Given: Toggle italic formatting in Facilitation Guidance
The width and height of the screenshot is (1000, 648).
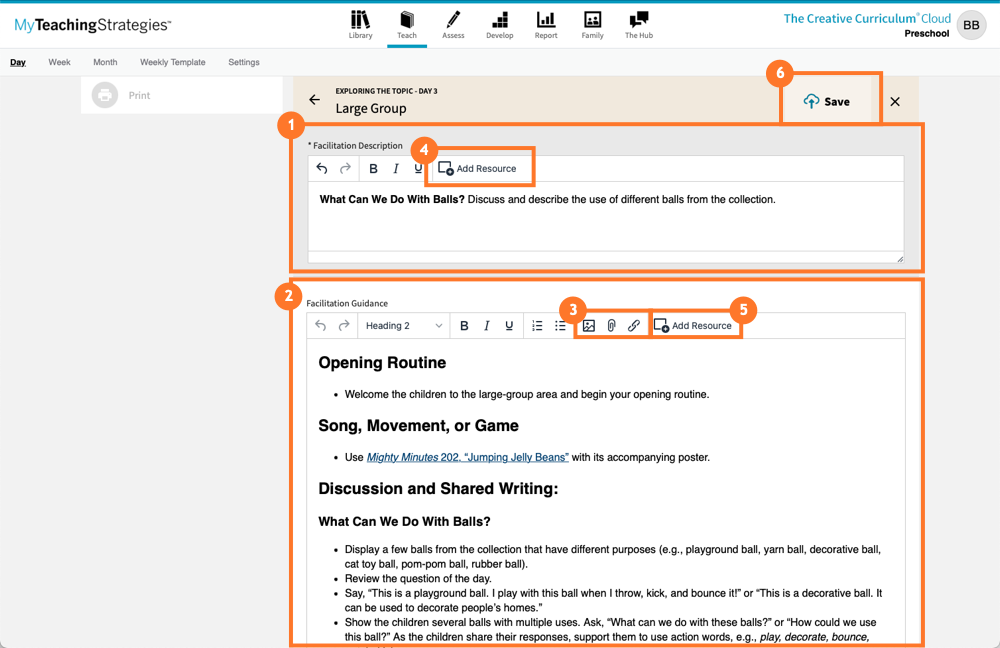Looking at the screenshot, I should [x=487, y=325].
